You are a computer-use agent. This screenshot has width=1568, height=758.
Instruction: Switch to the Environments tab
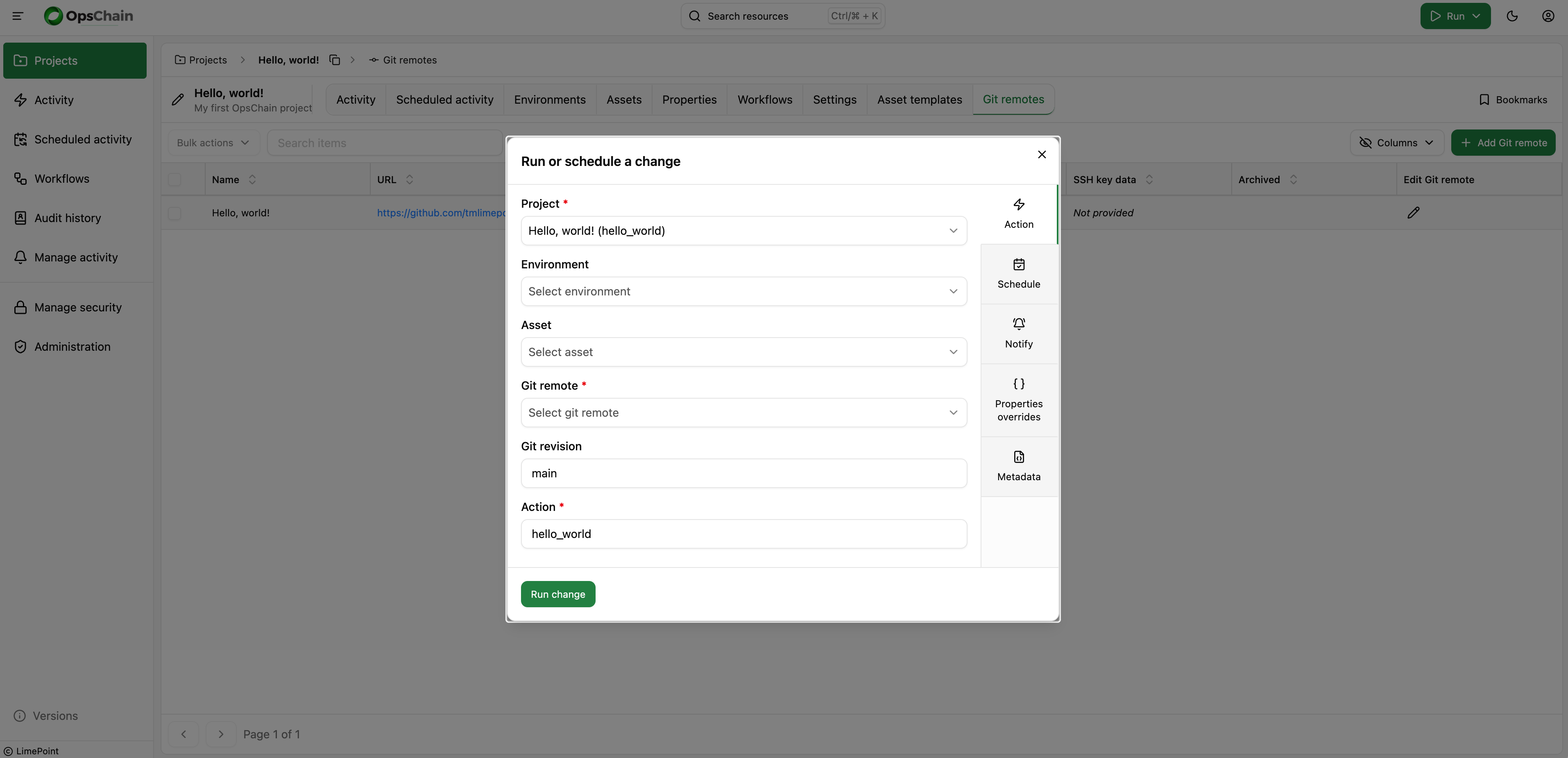(550, 99)
